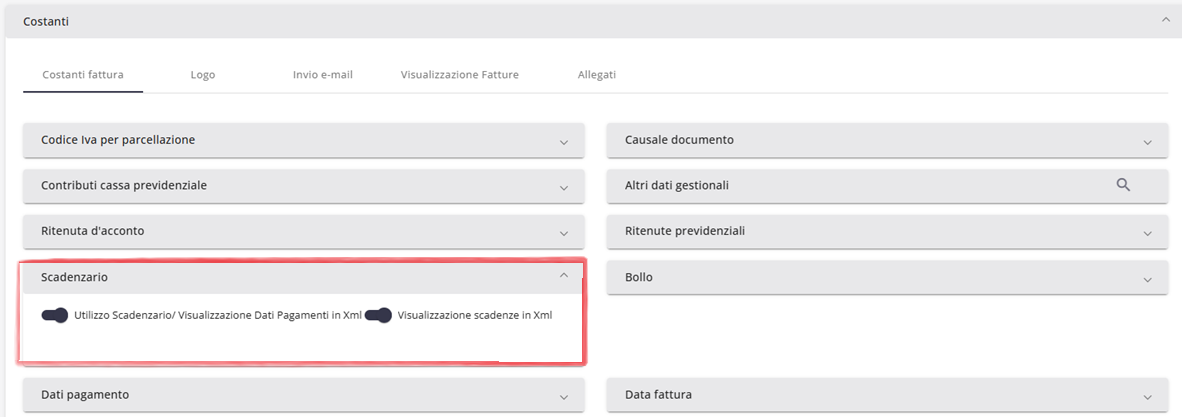Collapse the Scadenzario section chevron

[x=564, y=276]
